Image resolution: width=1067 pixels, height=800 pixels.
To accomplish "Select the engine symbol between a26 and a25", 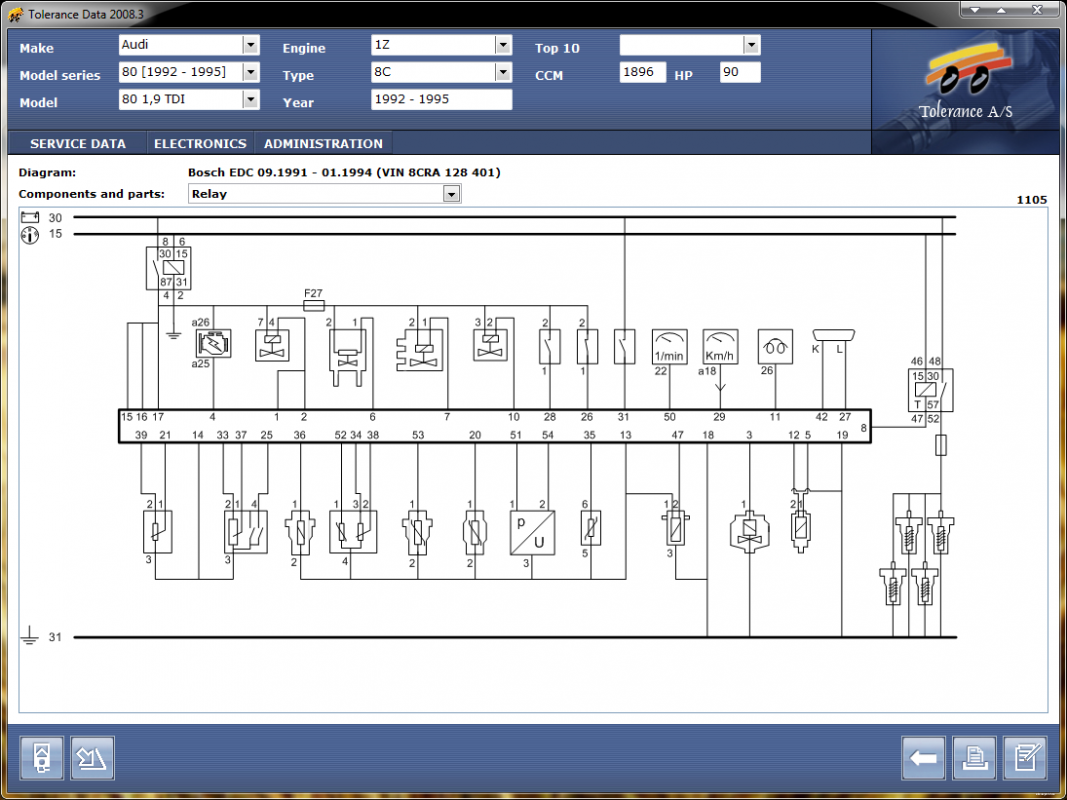I will [213, 344].
